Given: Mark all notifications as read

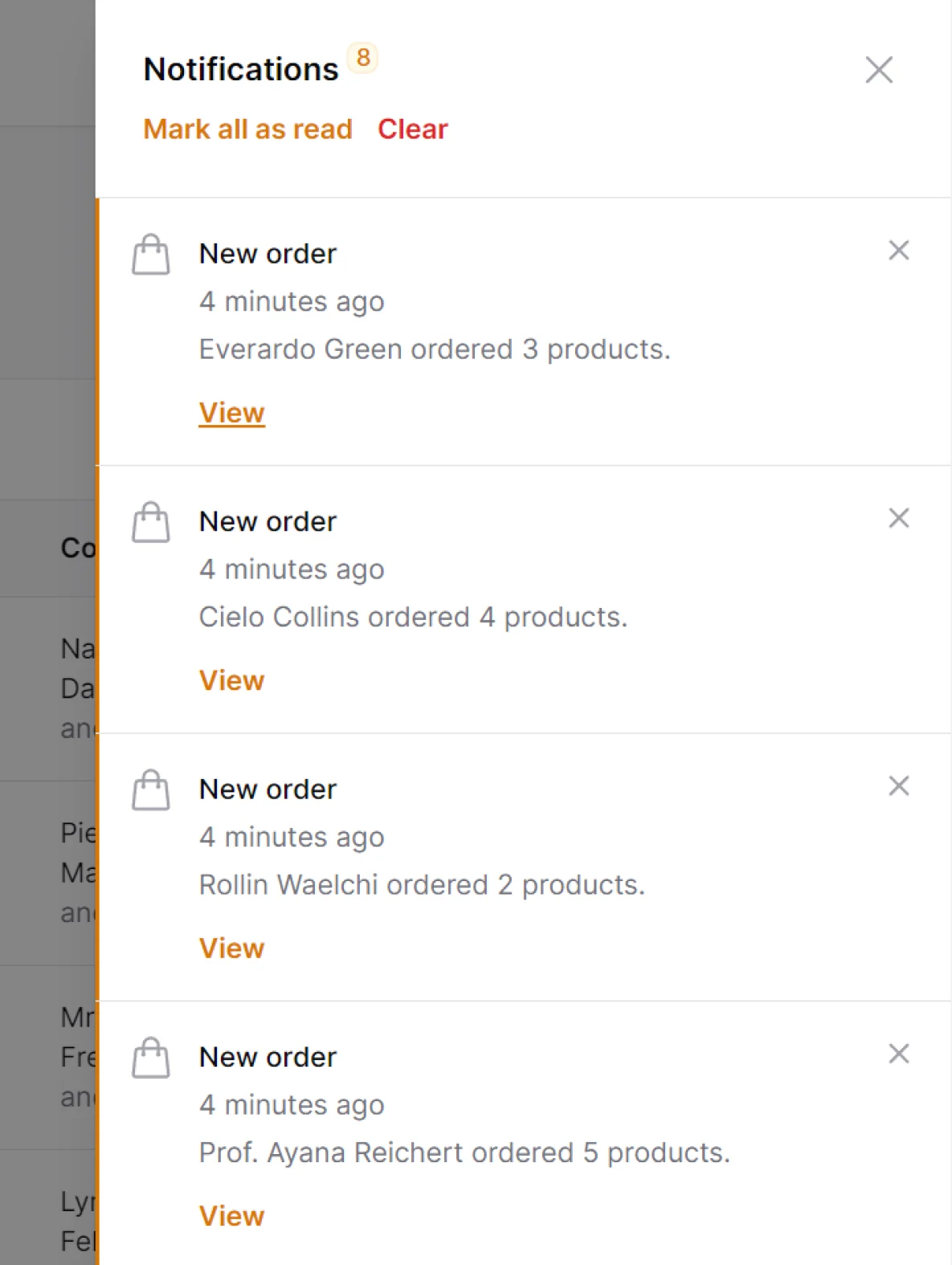Looking at the screenshot, I should point(247,129).
